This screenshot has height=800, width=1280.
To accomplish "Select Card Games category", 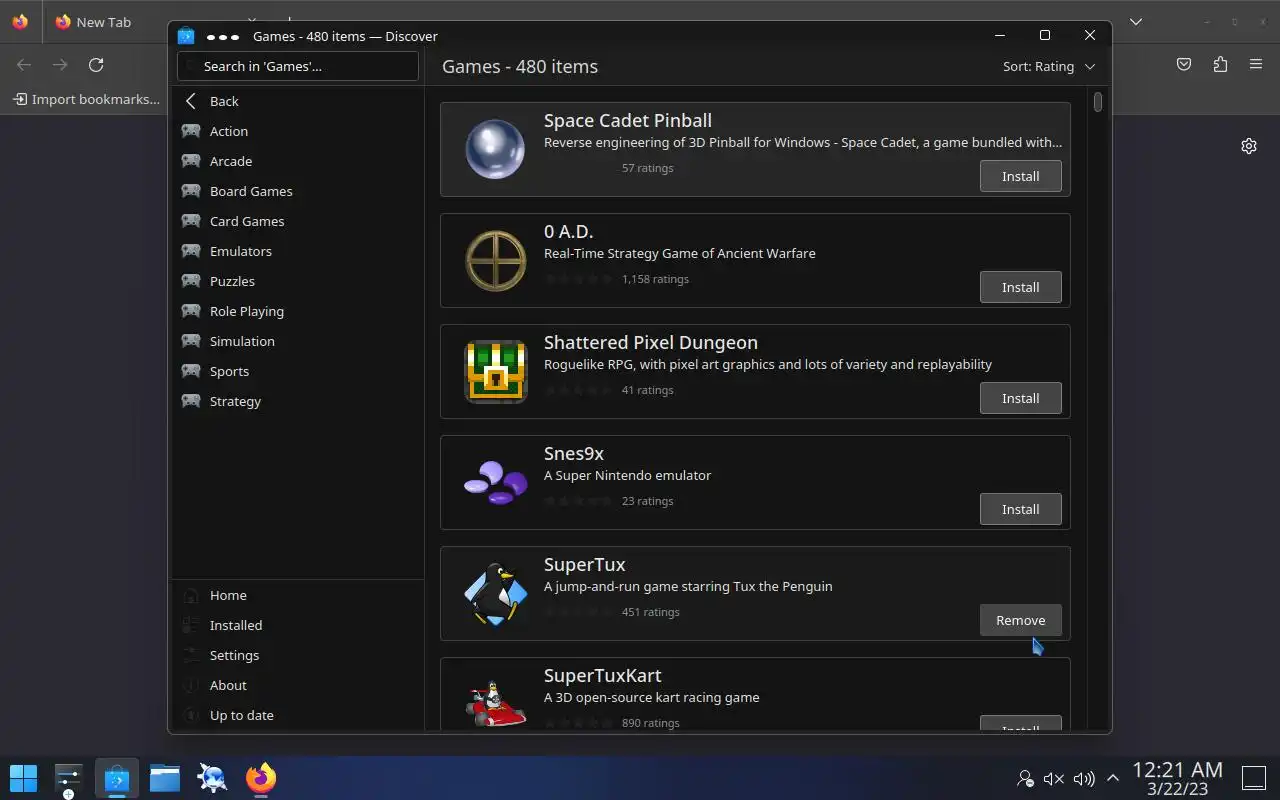I will [x=298, y=221].
